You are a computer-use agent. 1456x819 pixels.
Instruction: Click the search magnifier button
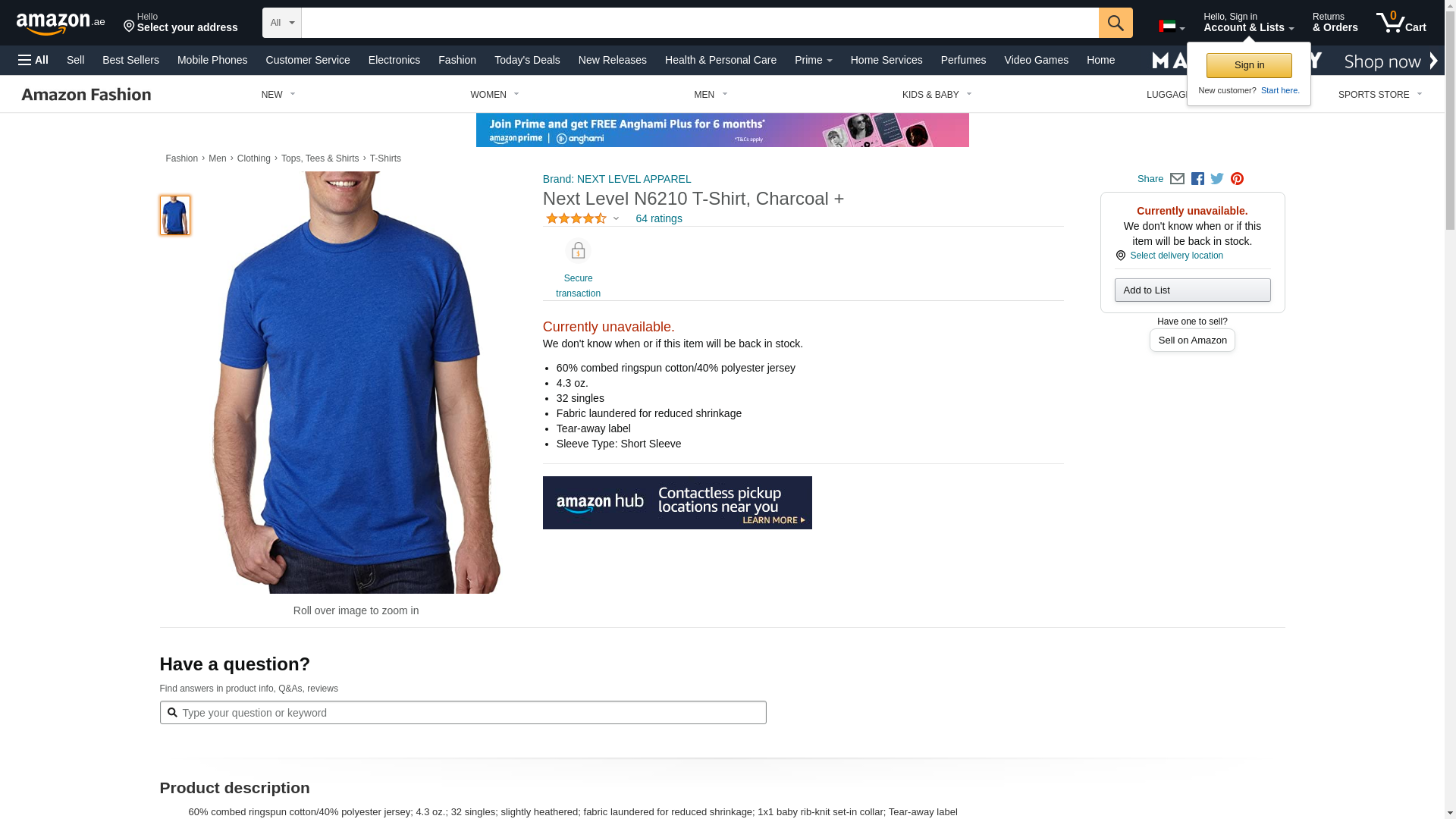pyautogui.click(x=1115, y=23)
